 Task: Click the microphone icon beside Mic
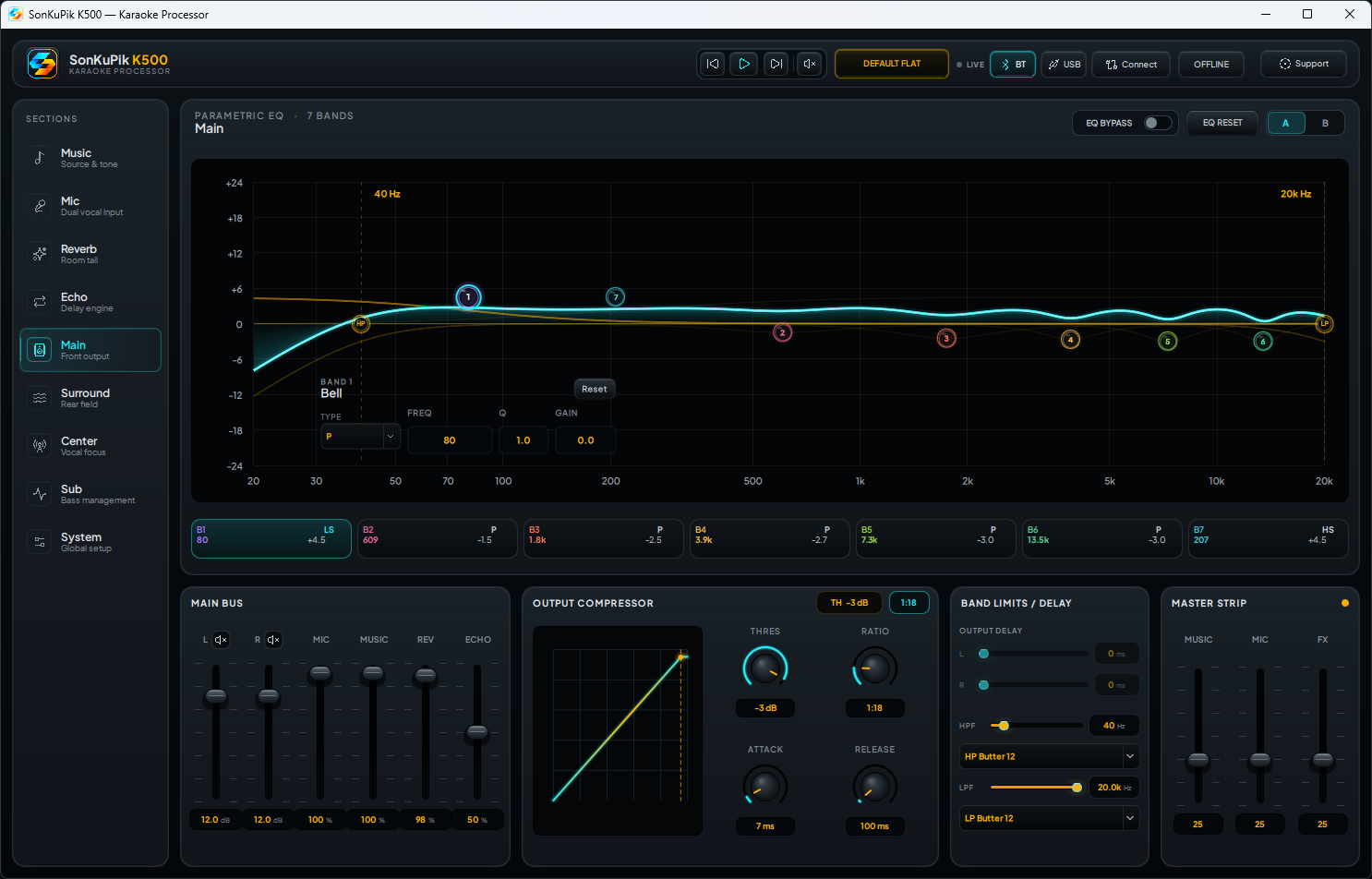pos(40,206)
